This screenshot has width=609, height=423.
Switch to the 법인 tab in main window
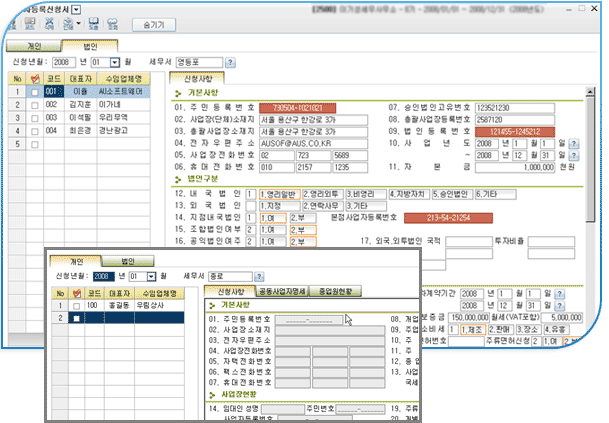pyautogui.click(x=90, y=46)
